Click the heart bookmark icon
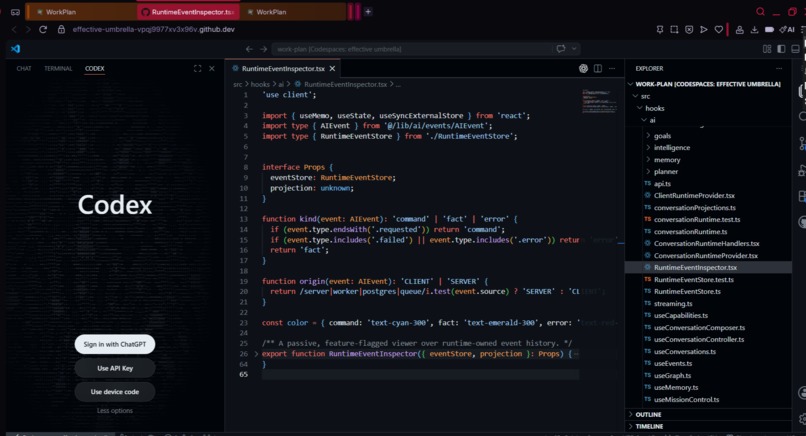Screen dimensions: 806x436 (719, 29)
